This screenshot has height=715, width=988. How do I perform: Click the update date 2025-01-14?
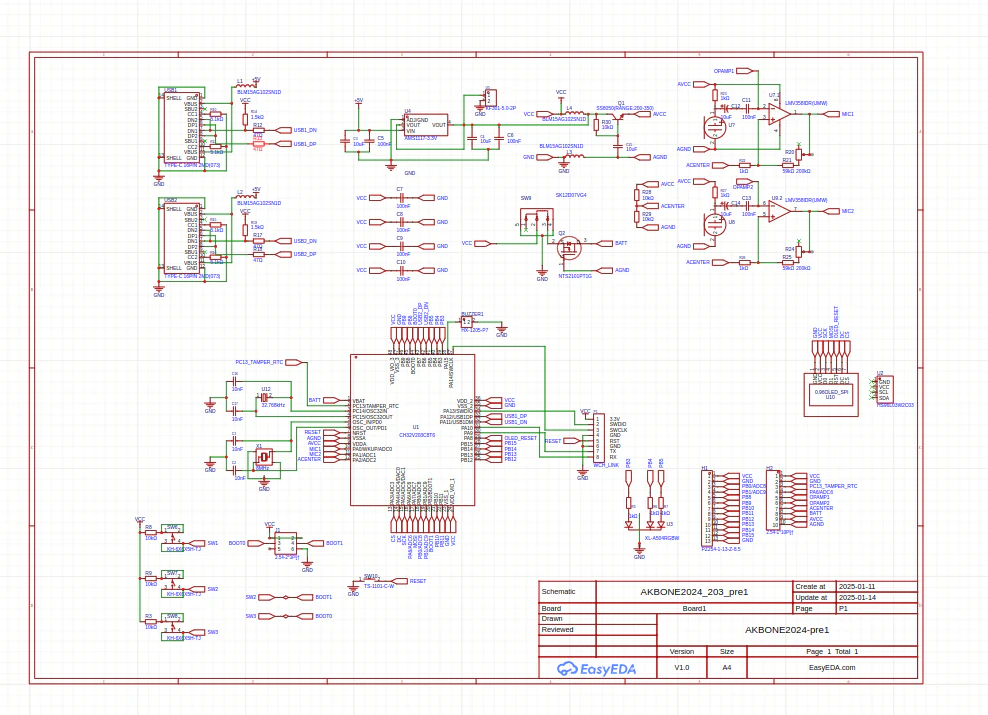pos(857,597)
